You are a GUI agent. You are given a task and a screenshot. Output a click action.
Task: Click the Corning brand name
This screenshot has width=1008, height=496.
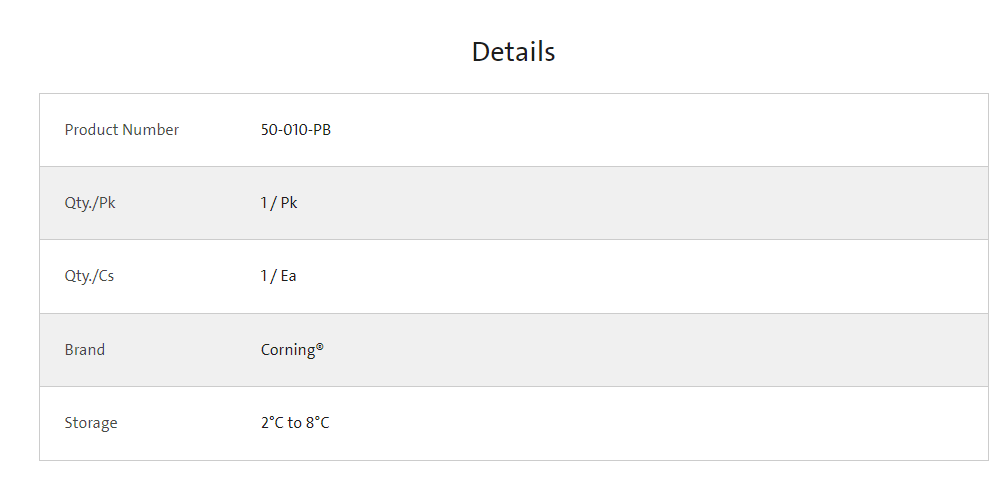(288, 350)
